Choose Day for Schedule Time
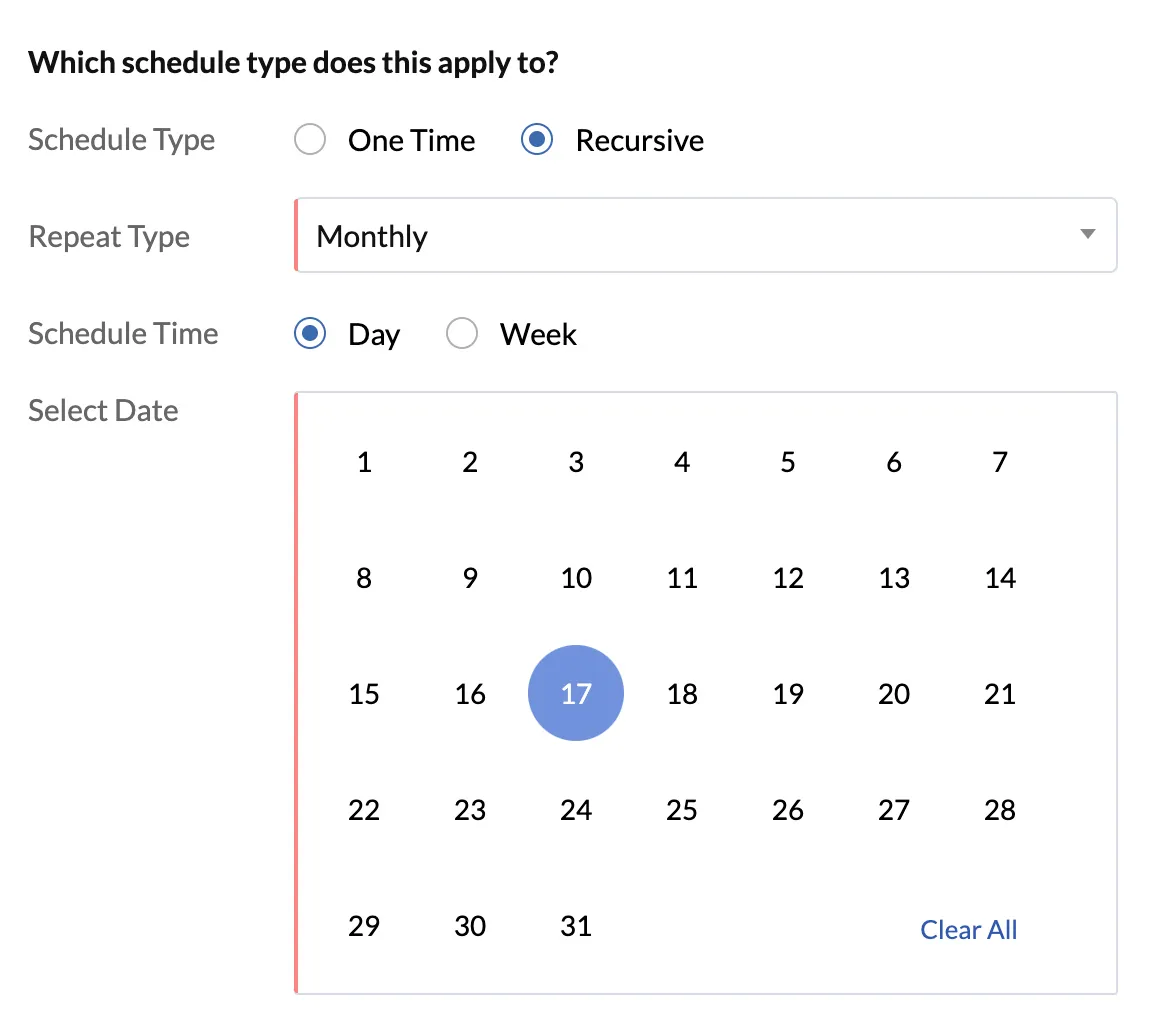1163x1028 pixels. (x=310, y=334)
